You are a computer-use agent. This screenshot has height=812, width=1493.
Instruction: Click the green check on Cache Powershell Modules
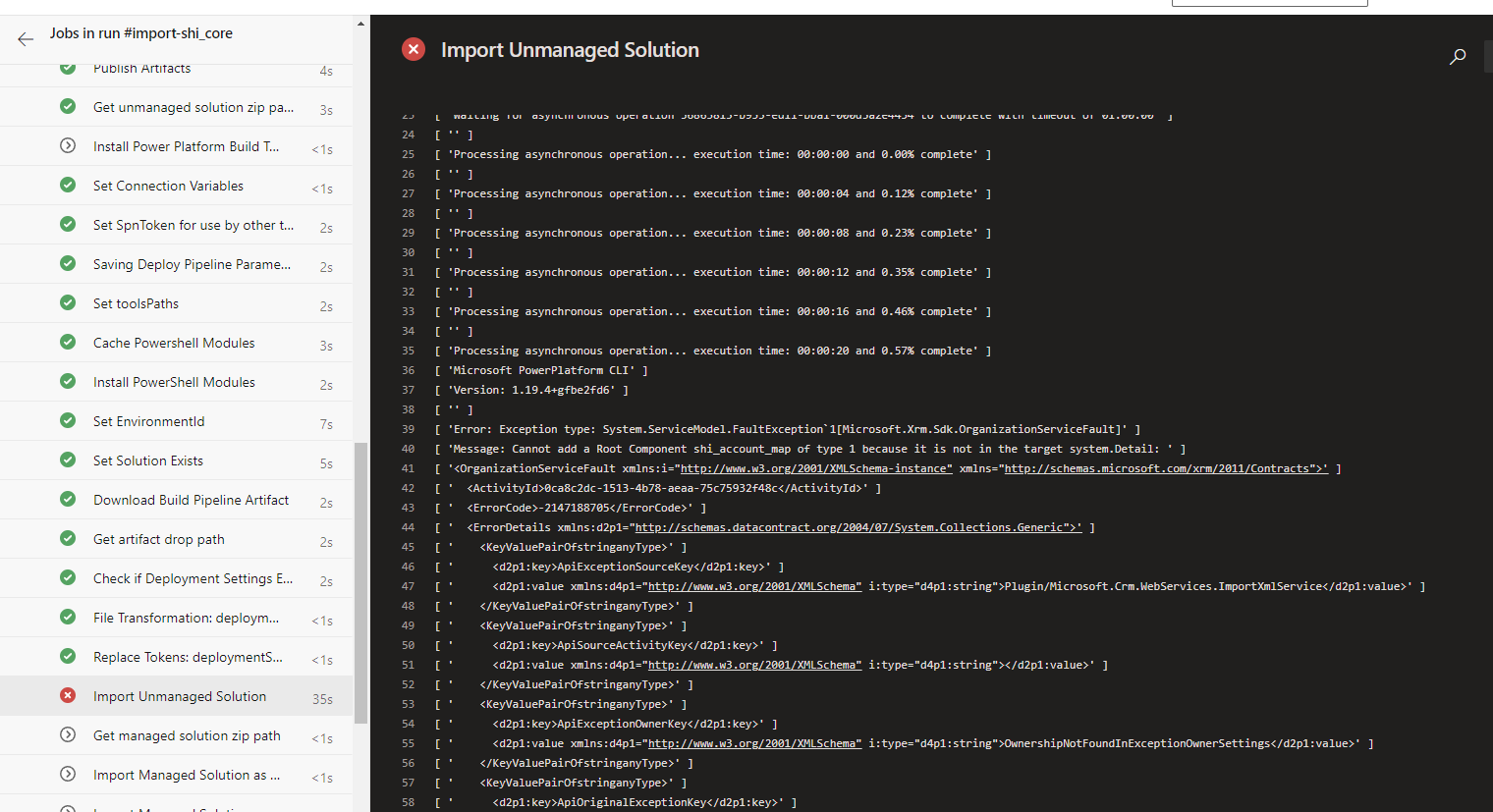tap(67, 343)
